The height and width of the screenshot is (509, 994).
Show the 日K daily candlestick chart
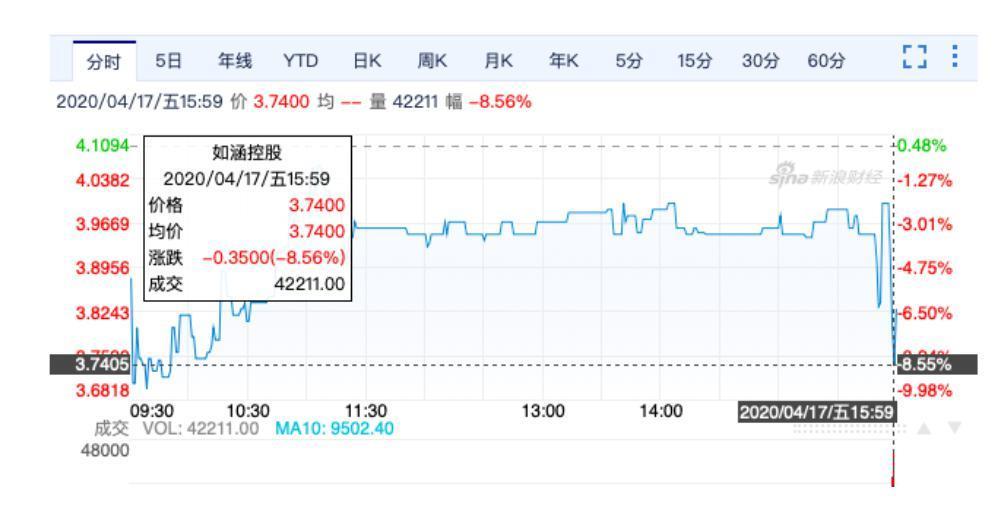coord(367,62)
